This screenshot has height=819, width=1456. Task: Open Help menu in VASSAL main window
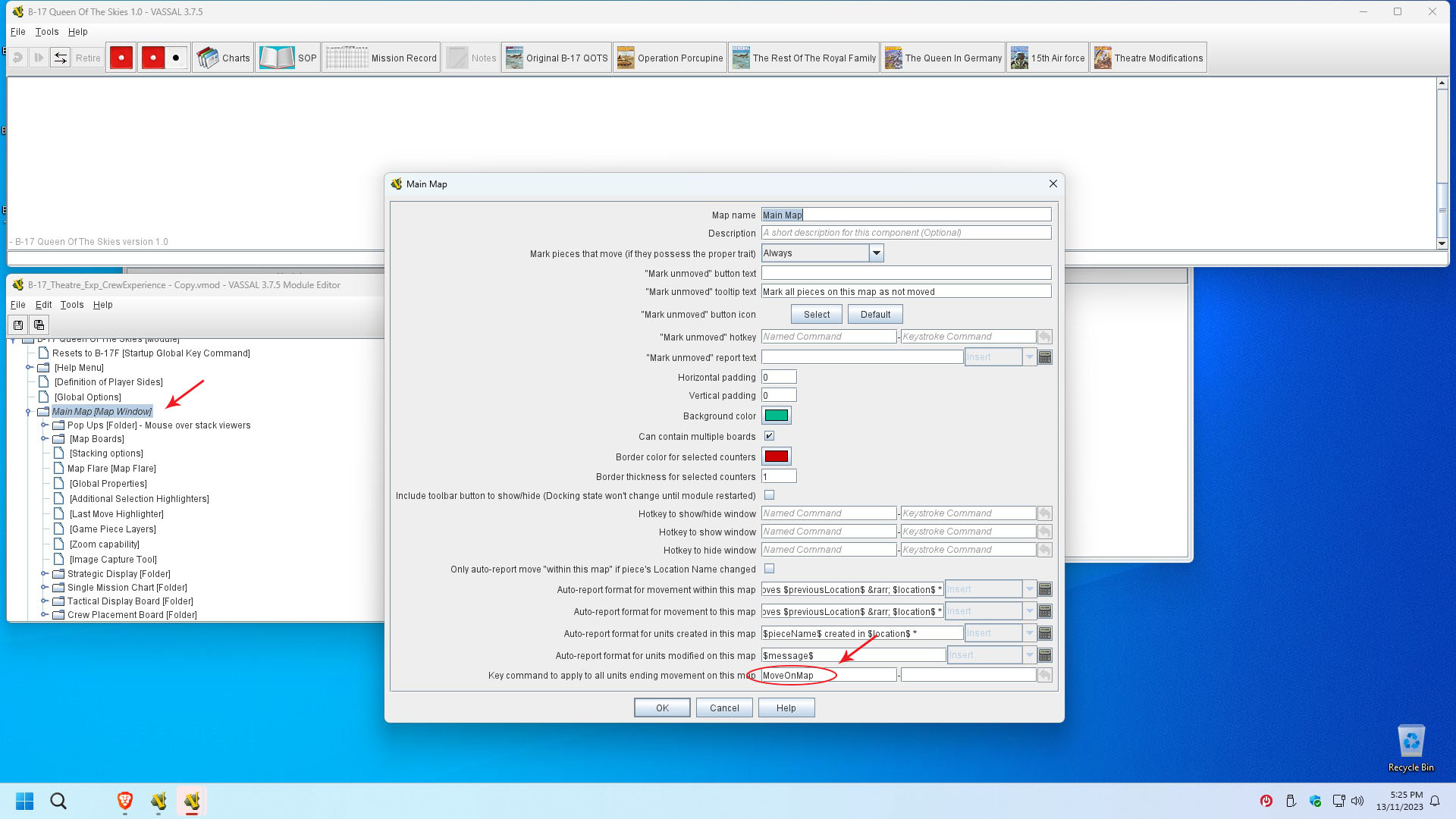(x=77, y=32)
